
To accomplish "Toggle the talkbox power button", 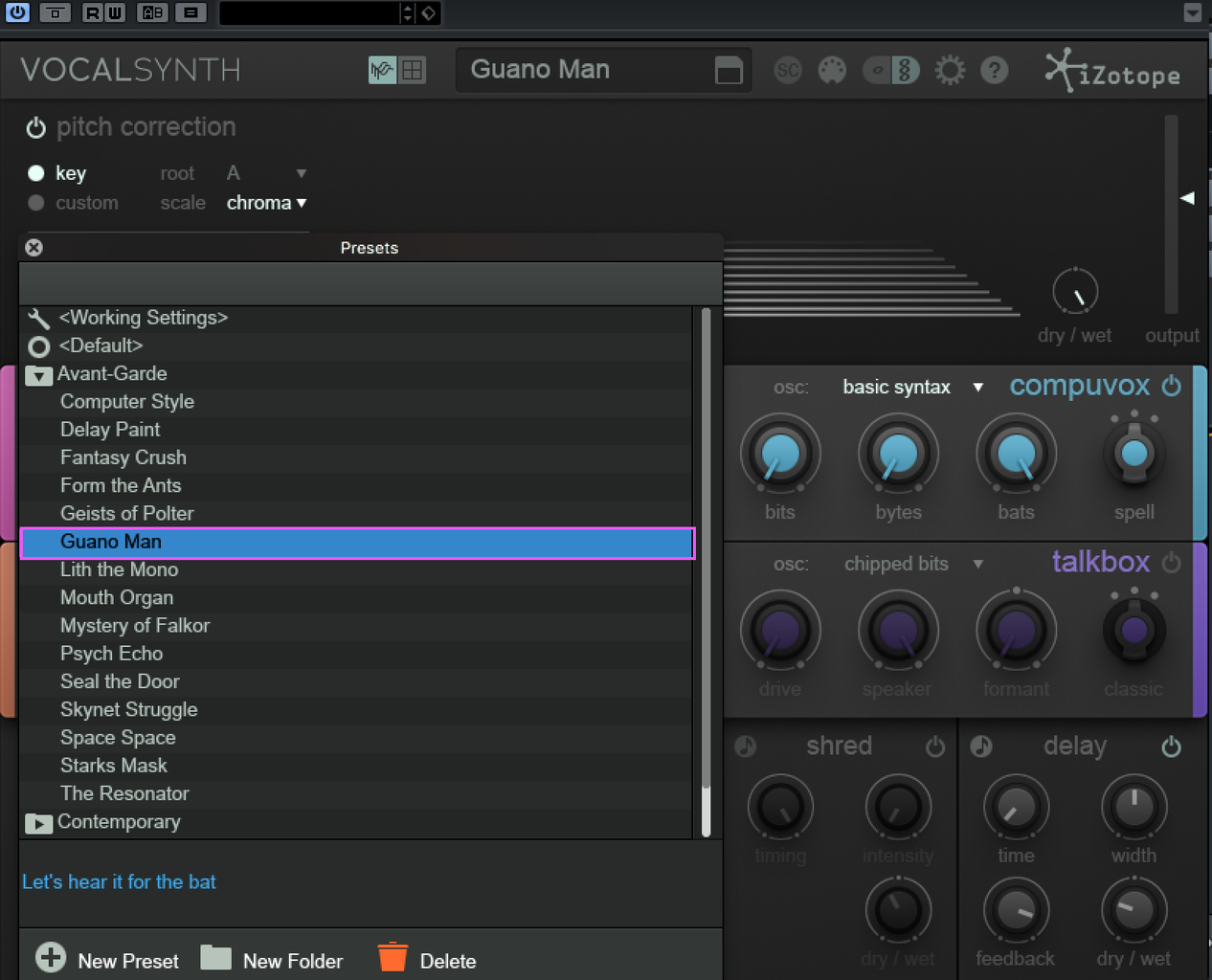I will (1171, 563).
